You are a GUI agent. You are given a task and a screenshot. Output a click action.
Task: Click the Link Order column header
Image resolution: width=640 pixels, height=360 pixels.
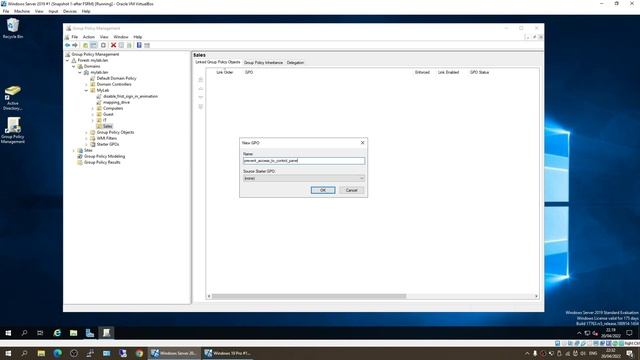pyautogui.click(x=224, y=72)
